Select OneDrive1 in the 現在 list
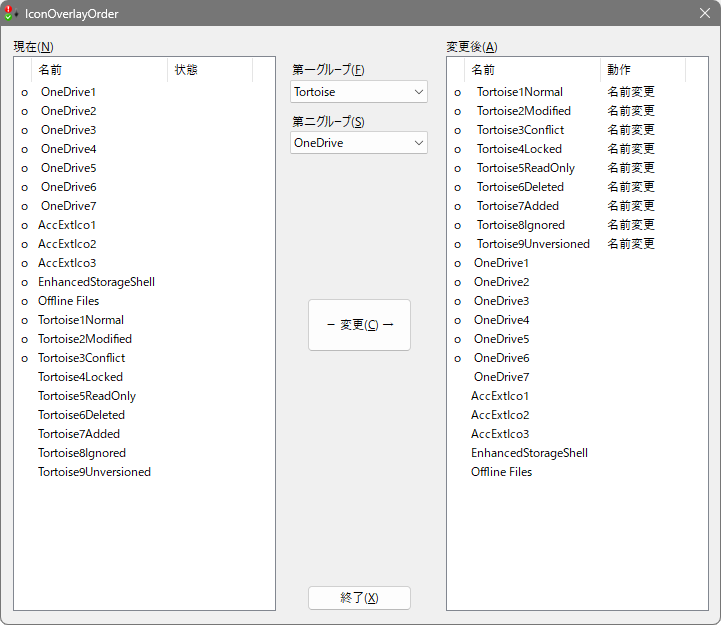Image resolution: width=721 pixels, height=625 pixels. point(68,92)
